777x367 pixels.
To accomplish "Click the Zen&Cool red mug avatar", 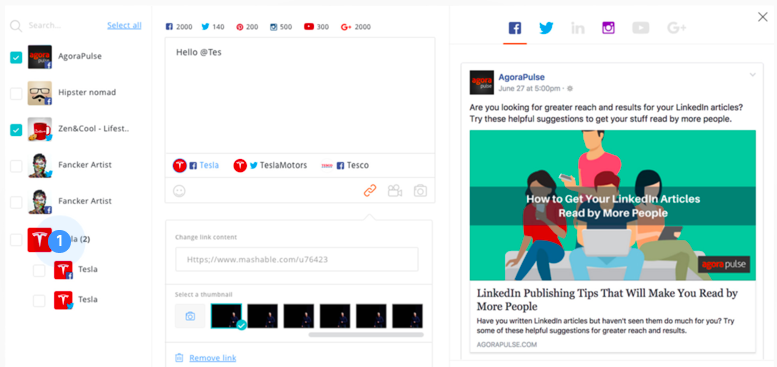I will 40,129.
